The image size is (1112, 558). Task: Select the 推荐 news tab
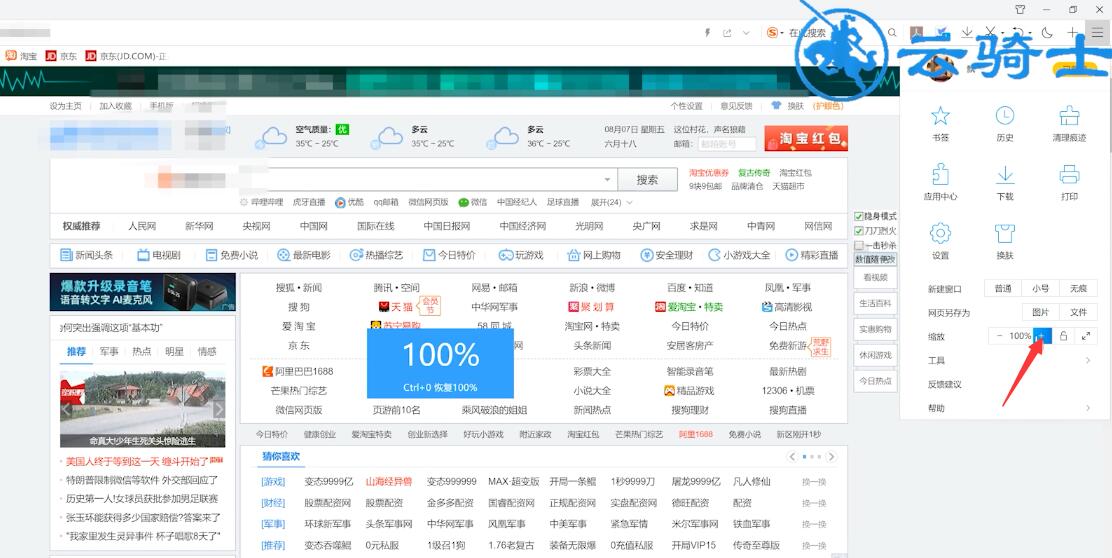click(76, 352)
